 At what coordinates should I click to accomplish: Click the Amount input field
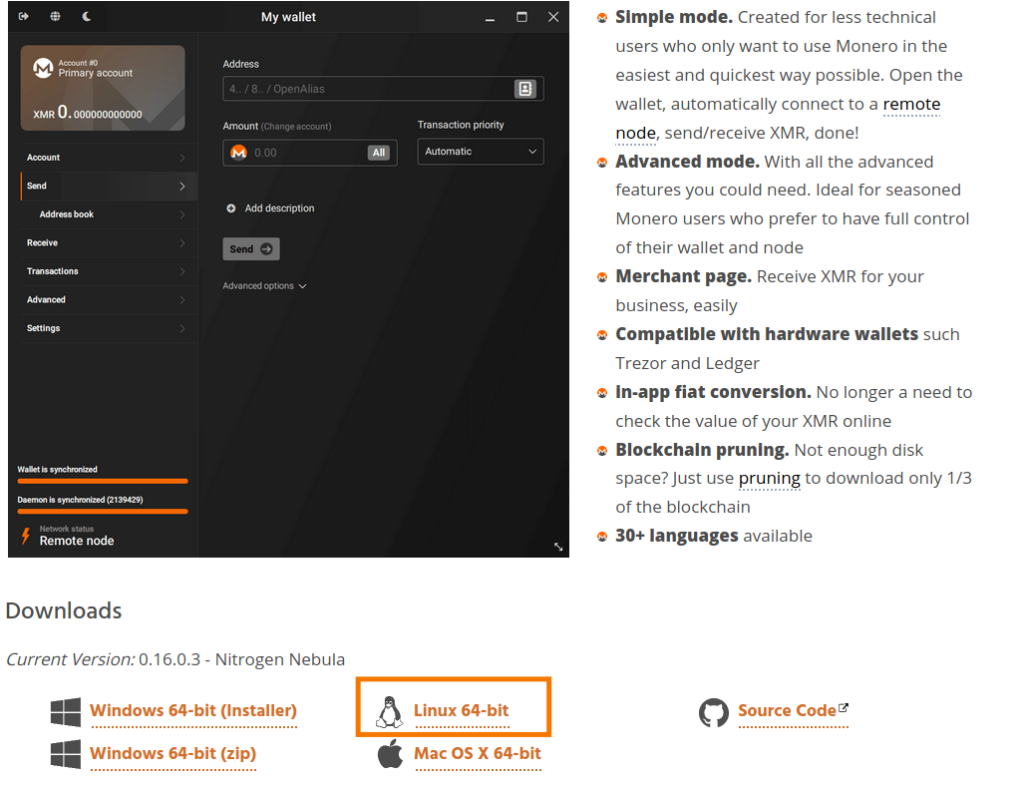[310, 153]
